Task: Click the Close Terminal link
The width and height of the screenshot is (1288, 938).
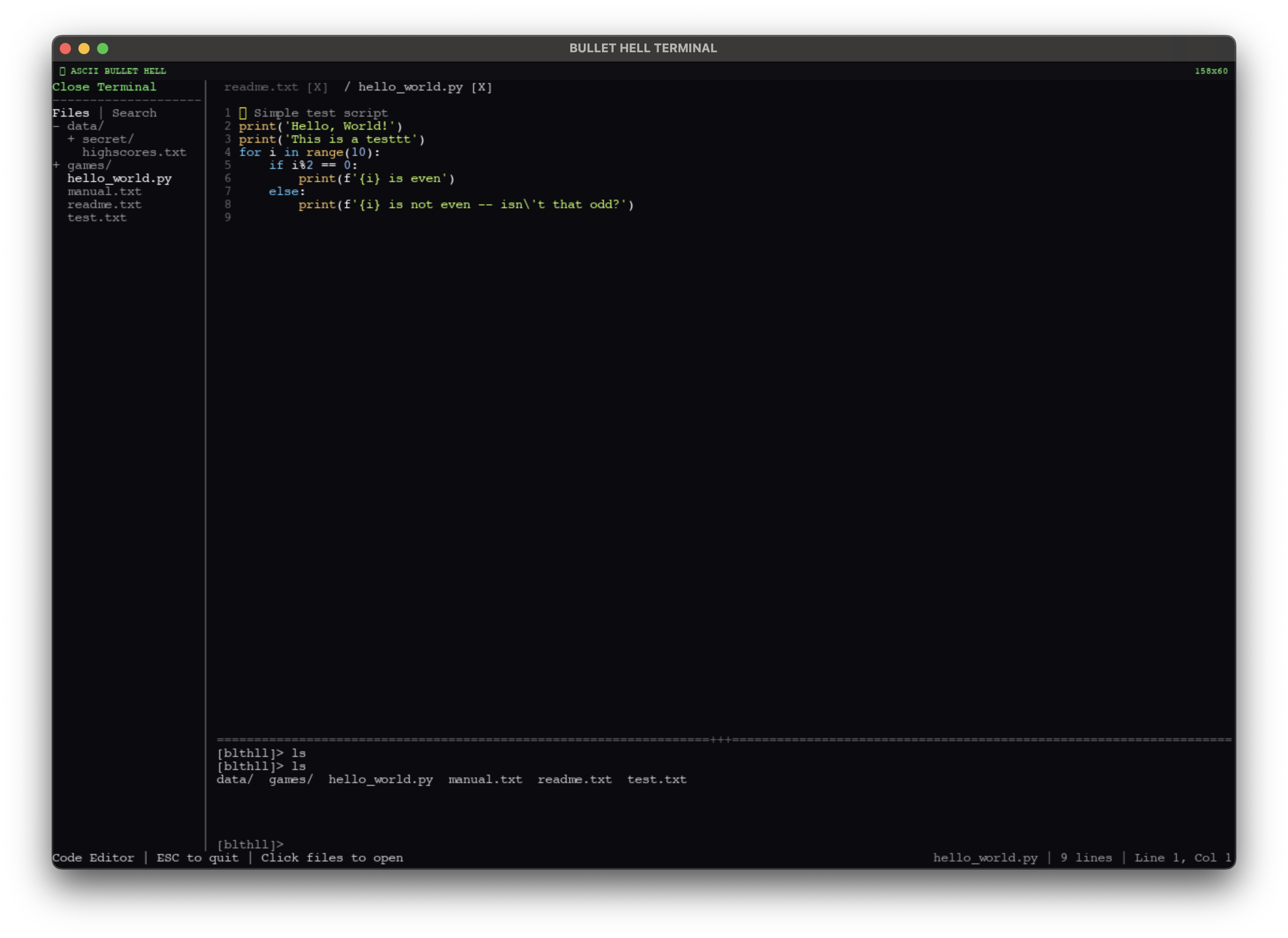Action: coord(104,87)
